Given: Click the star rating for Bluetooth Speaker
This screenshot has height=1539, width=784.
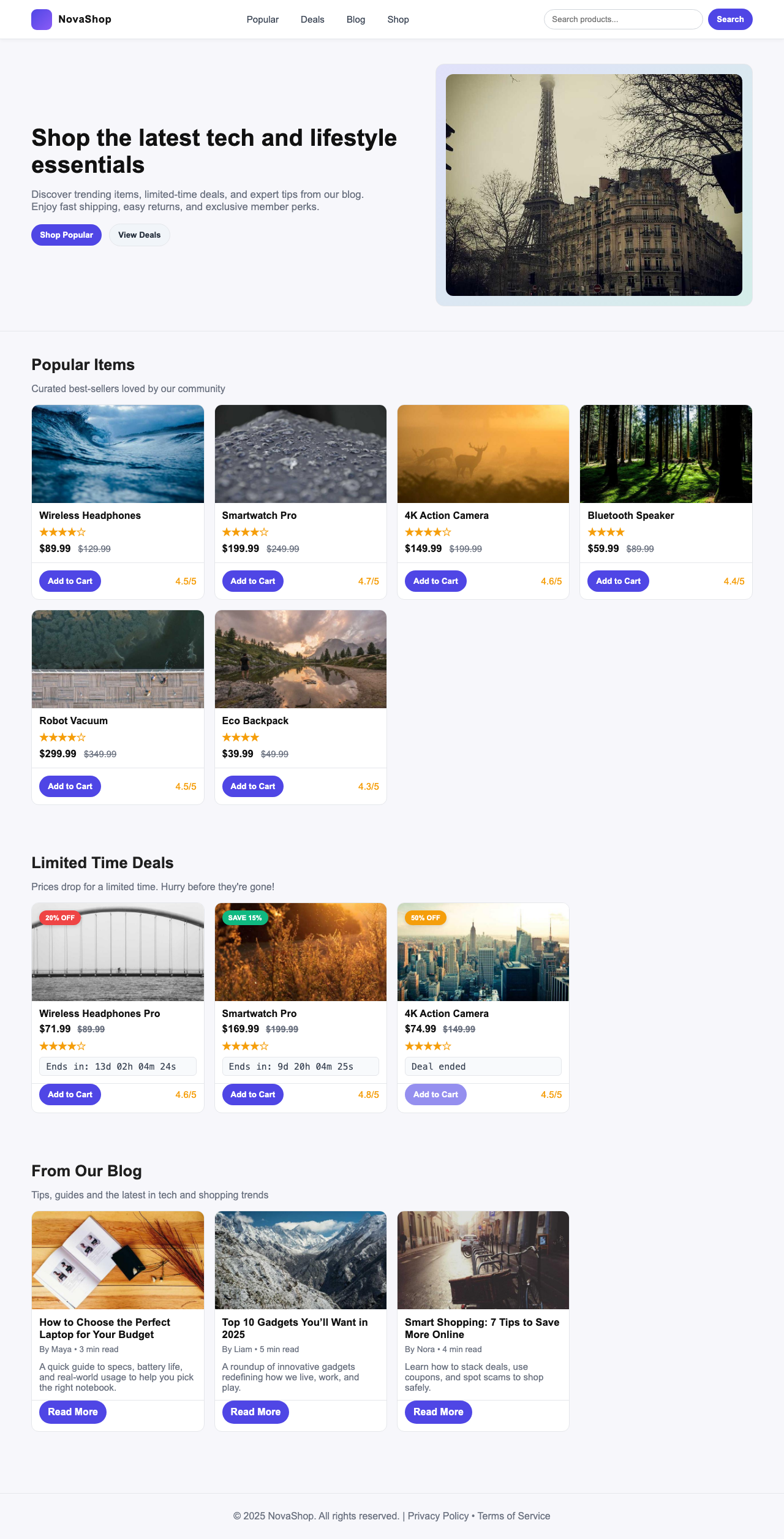Looking at the screenshot, I should coord(605,532).
